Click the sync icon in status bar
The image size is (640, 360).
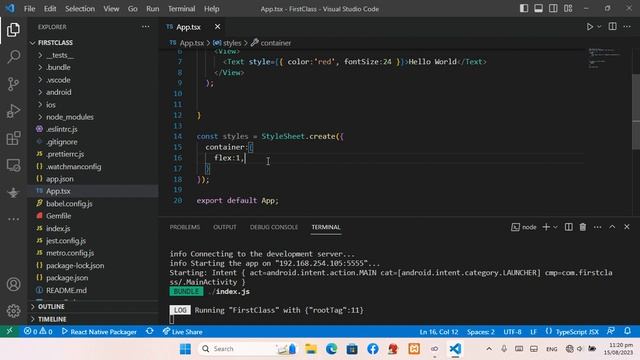click(150, 331)
